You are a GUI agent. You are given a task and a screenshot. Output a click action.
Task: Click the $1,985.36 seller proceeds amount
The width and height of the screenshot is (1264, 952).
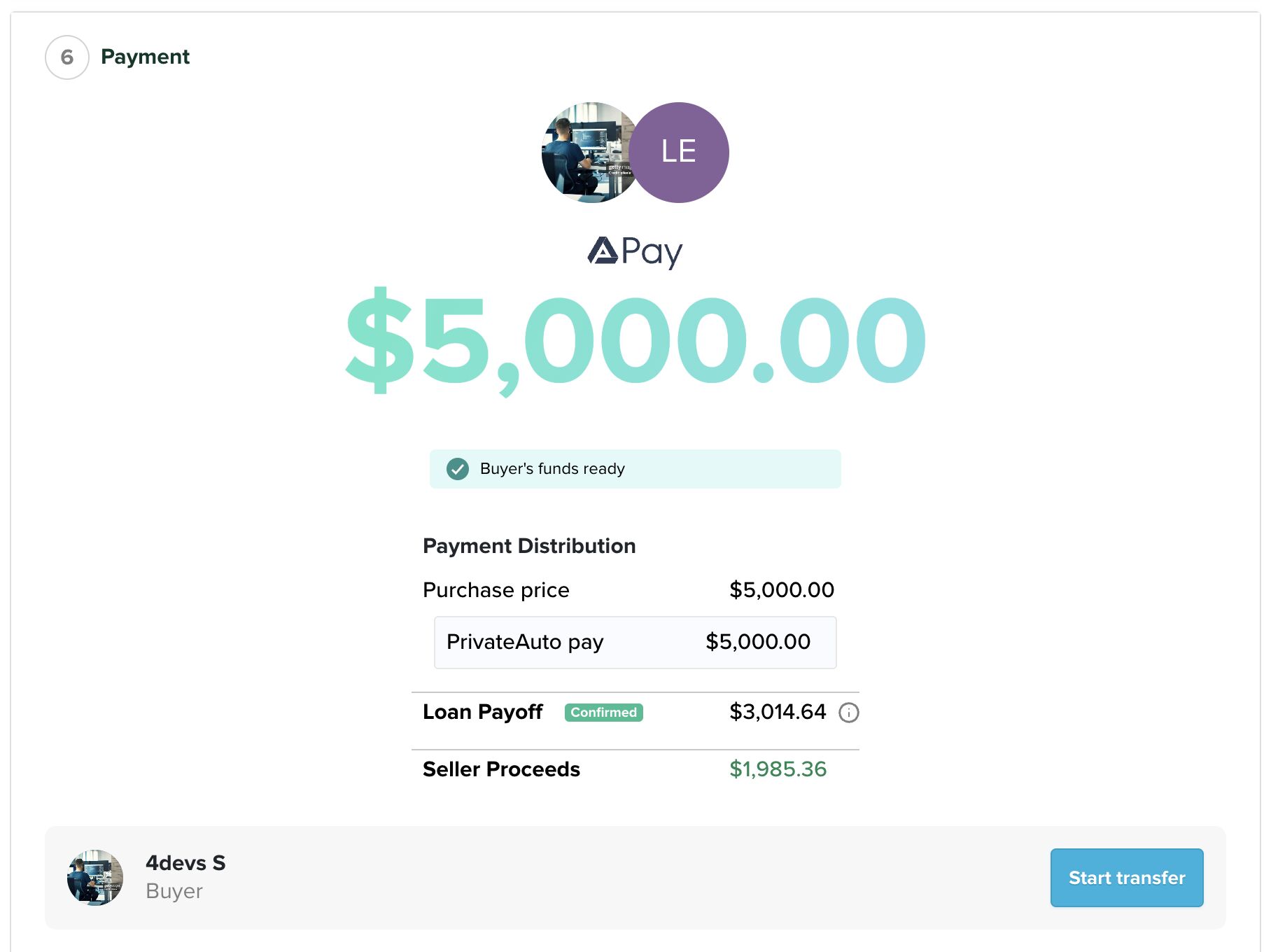point(778,769)
